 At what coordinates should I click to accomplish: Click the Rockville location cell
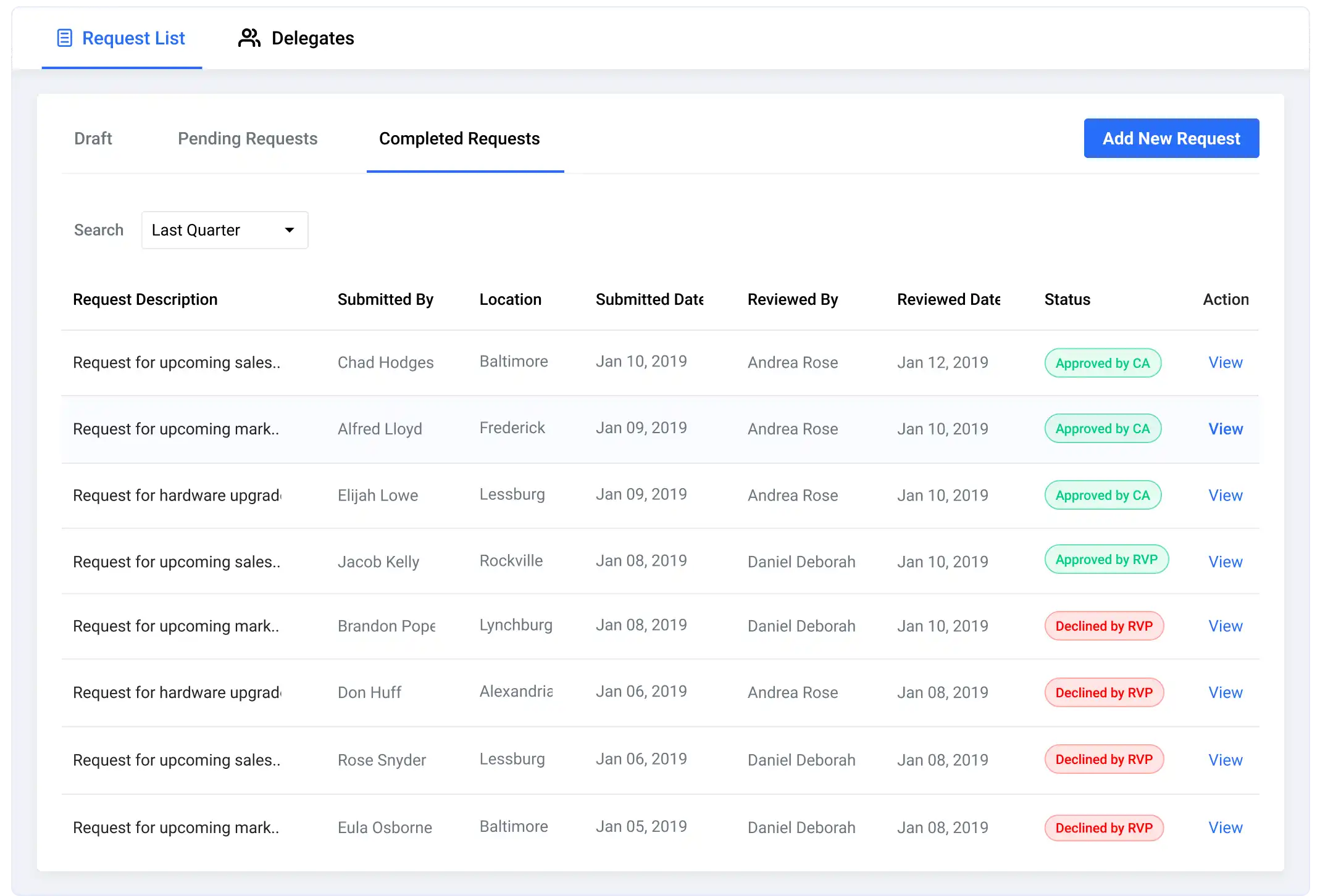tap(511, 561)
